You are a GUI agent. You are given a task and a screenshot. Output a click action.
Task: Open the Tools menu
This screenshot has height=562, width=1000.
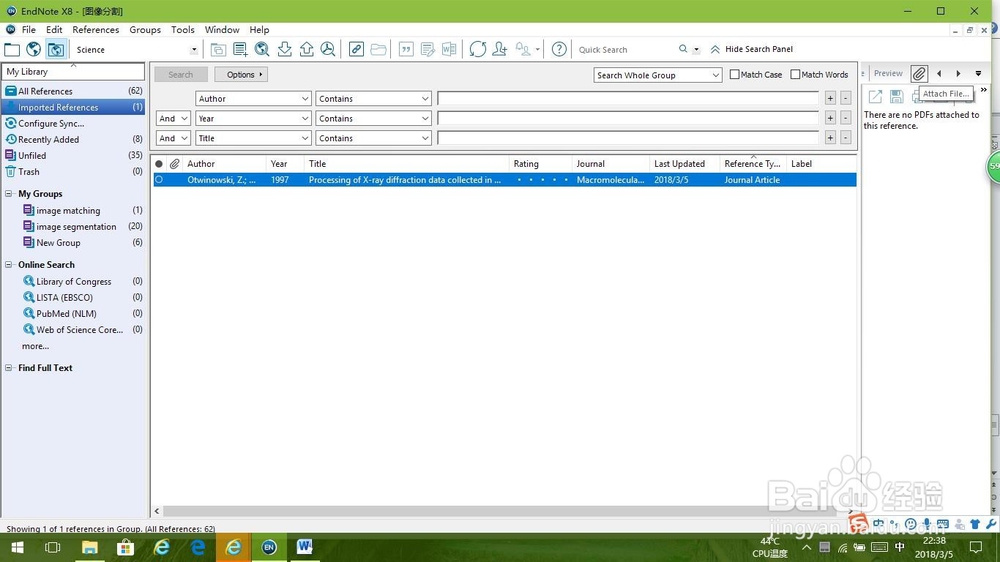click(x=182, y=29)
